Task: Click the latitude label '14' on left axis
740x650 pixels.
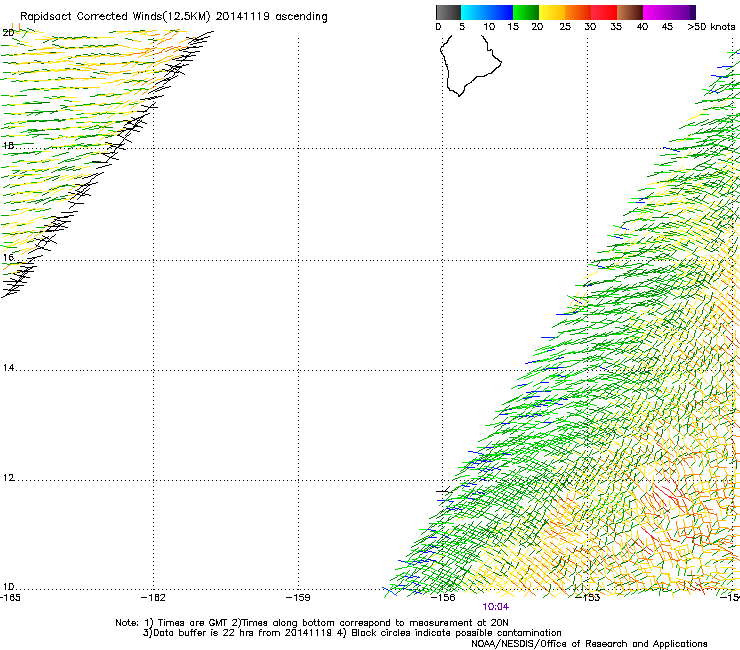Action: click(8, 368)
